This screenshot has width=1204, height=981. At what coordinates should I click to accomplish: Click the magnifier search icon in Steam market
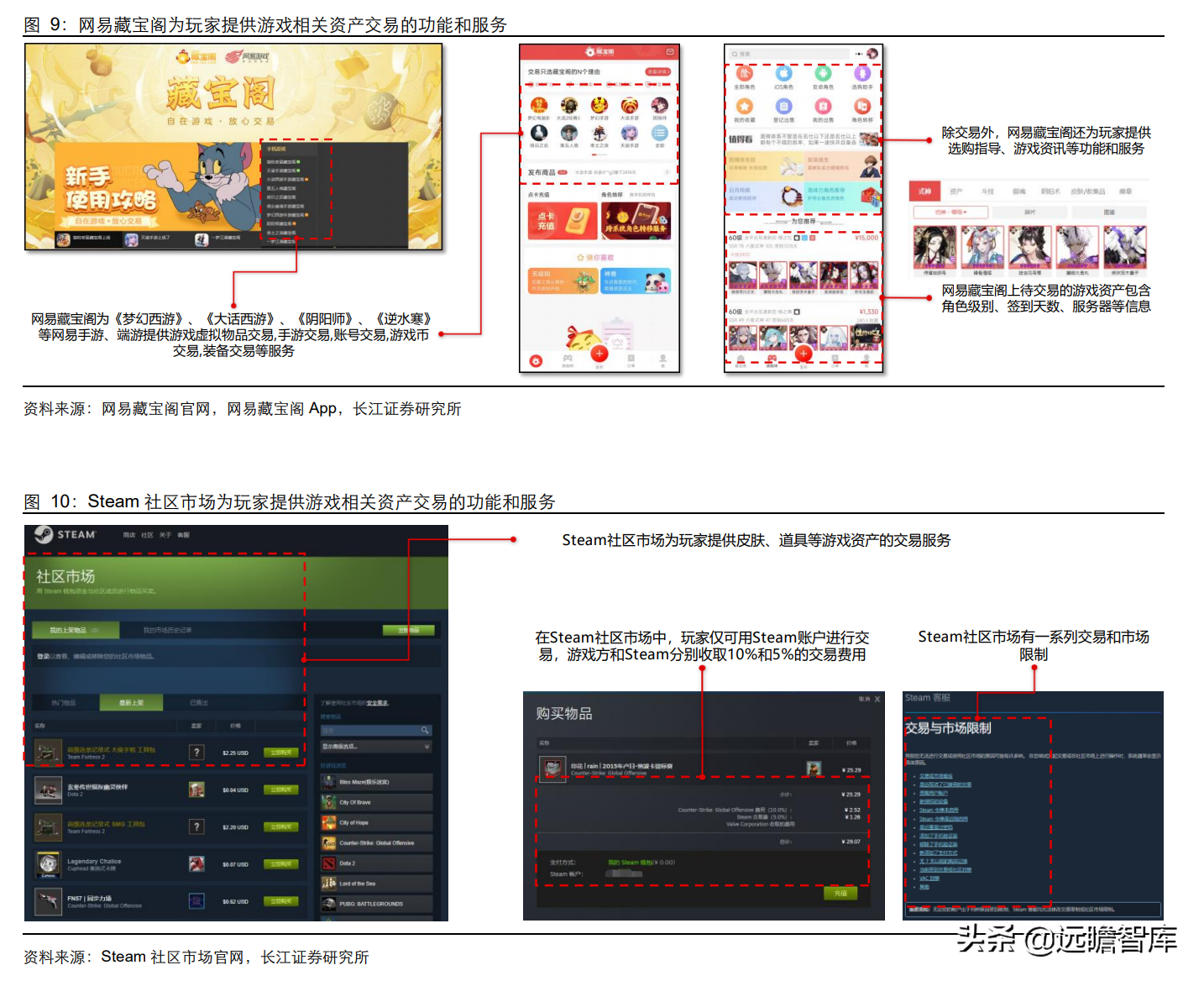click(x=425, y=730)
